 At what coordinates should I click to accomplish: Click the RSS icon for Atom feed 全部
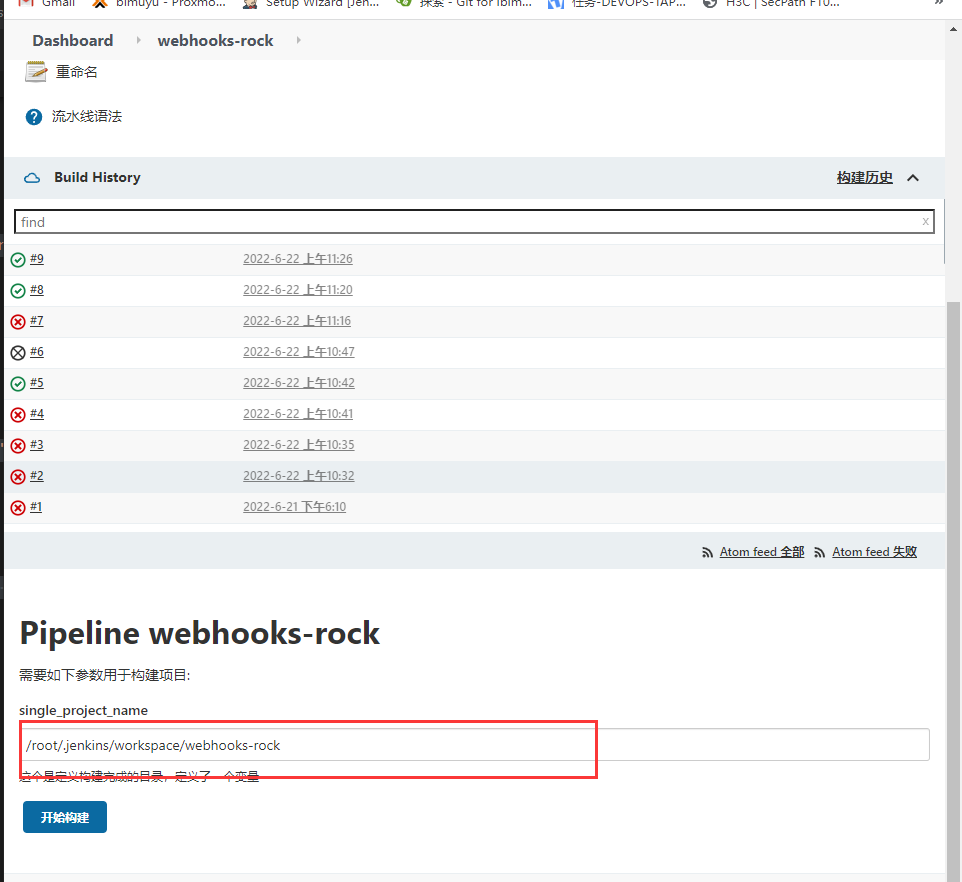click(x=709, y=551)
